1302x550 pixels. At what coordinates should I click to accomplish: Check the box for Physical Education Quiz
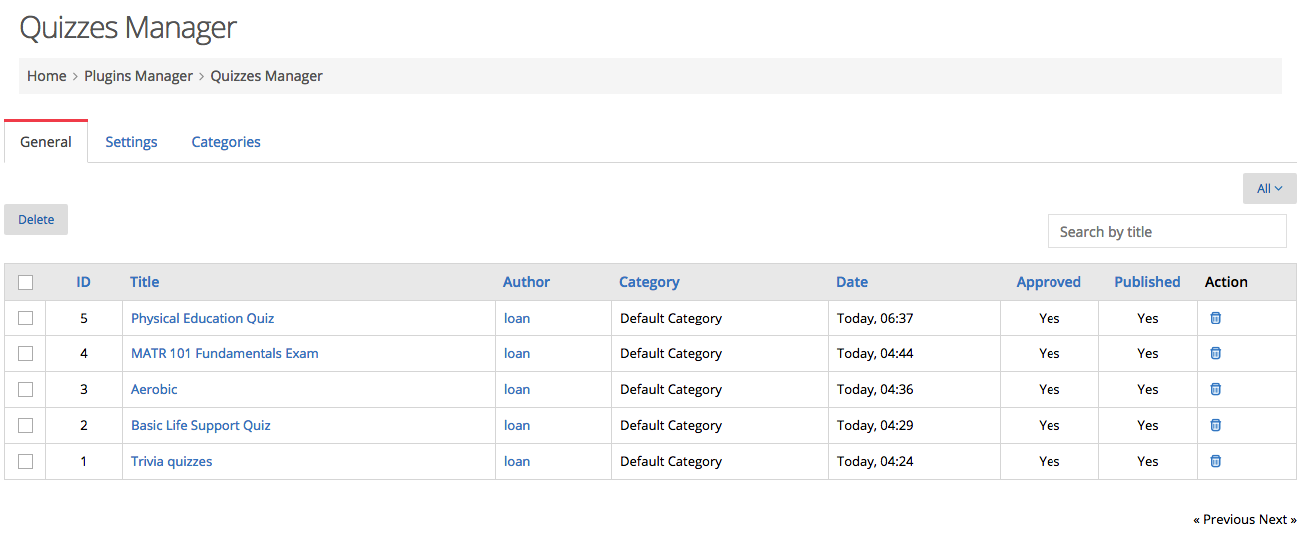(26, 318)
